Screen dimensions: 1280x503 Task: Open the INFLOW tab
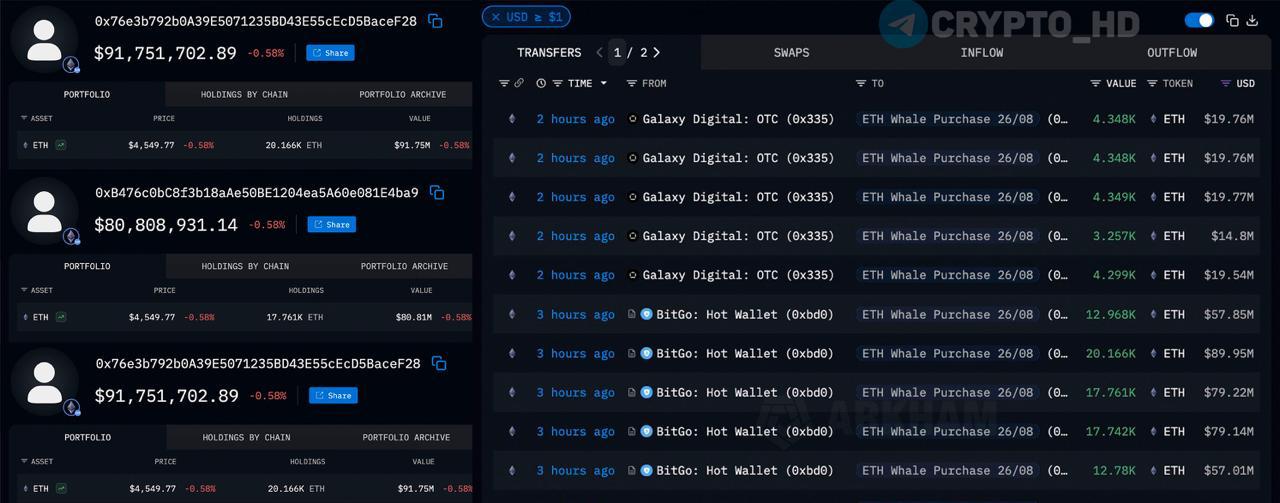[981, 52]
